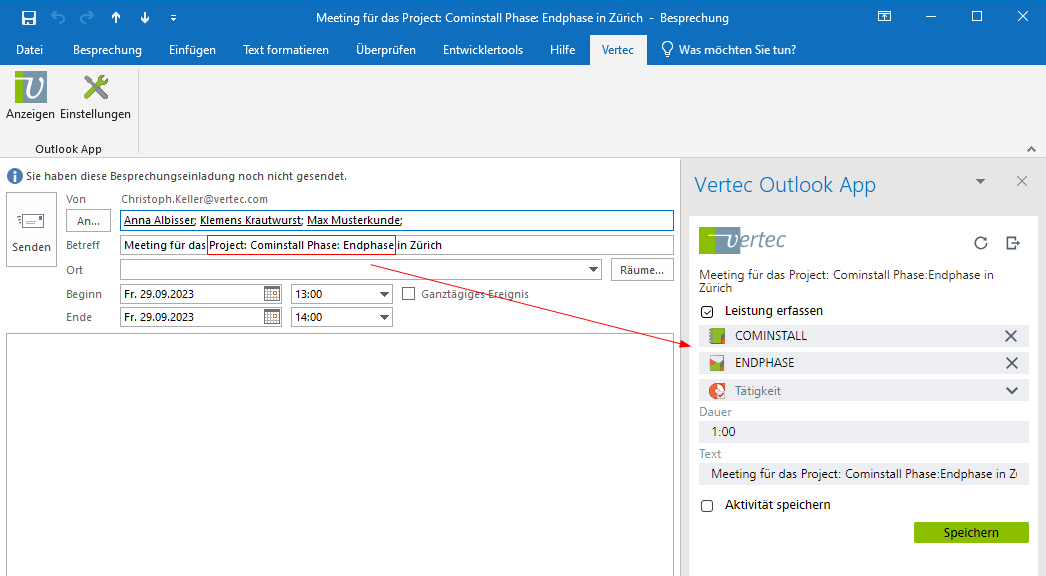Refresh the Vertec Outlook App panel
Screen dimensions: 1046x576
(x=981, y=243)
